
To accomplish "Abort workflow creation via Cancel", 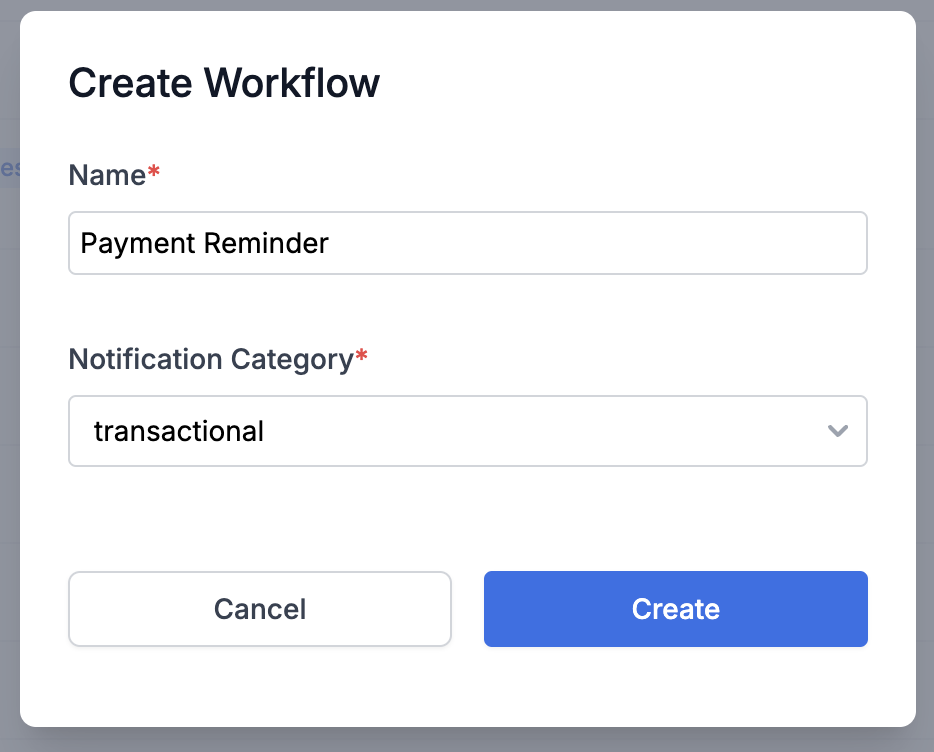I will [260, 609].
